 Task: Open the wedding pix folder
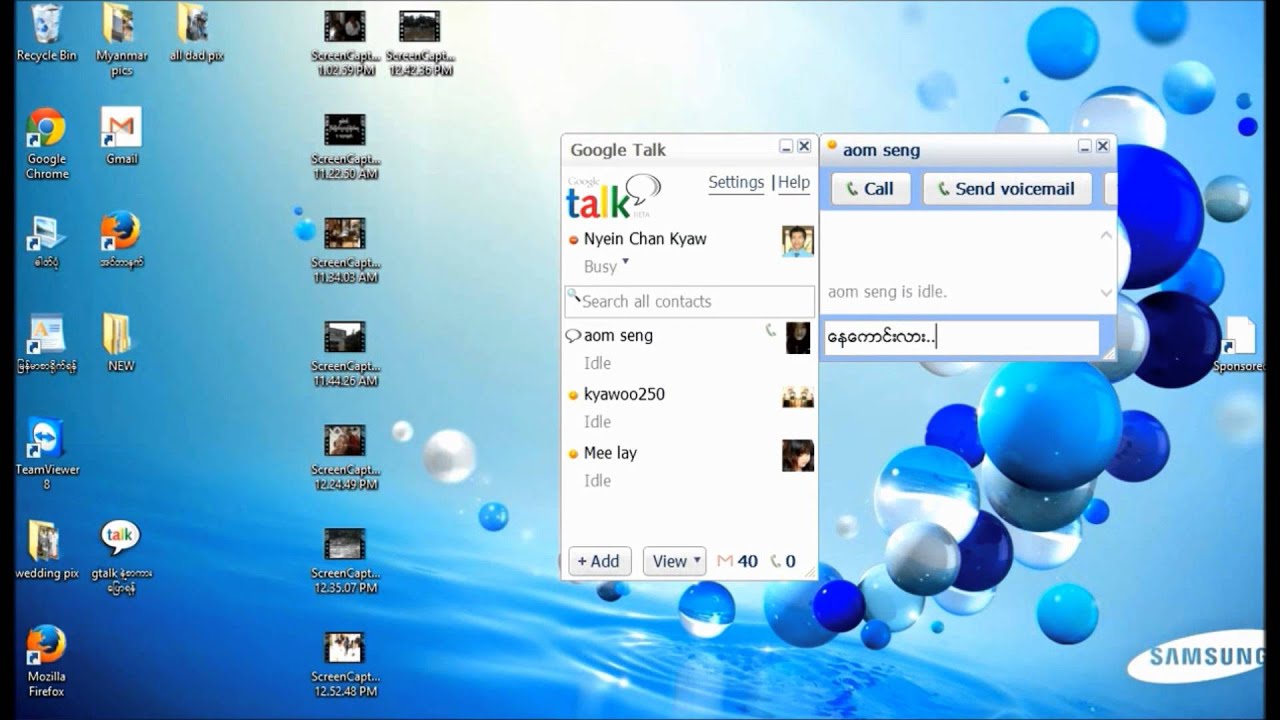coord(46,551)
